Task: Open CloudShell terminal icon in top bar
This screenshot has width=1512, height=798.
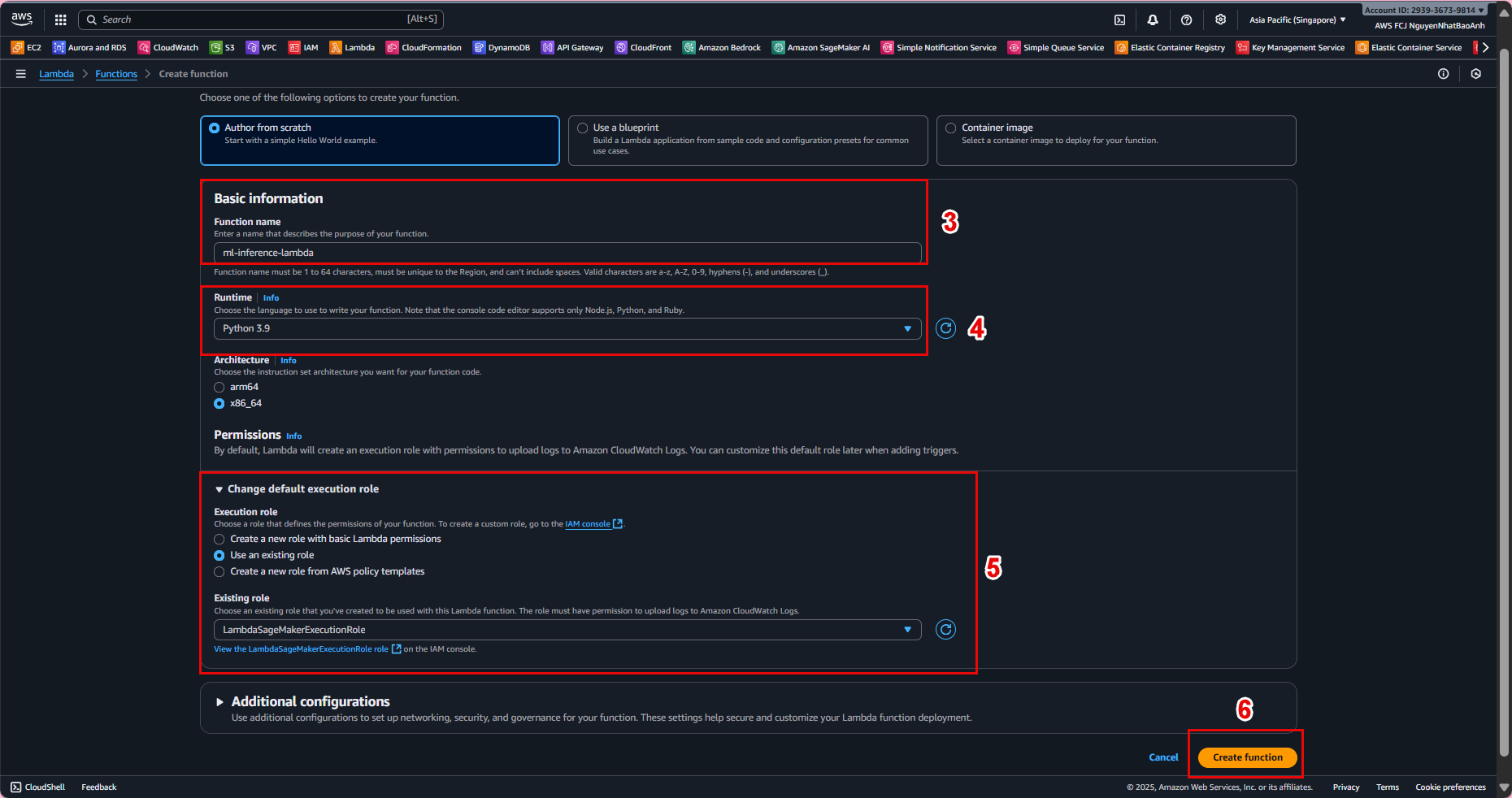Action: [x=1119, y=20]
